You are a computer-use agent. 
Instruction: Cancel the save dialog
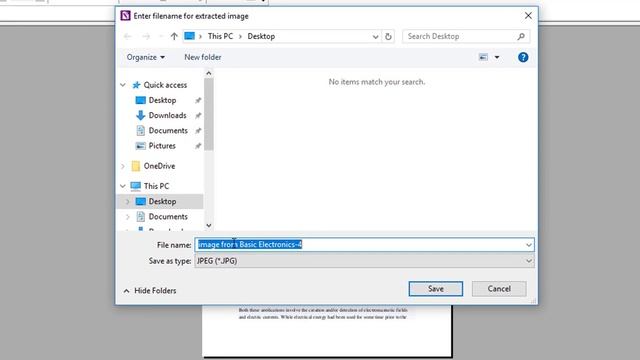click(x=499, y=289)
